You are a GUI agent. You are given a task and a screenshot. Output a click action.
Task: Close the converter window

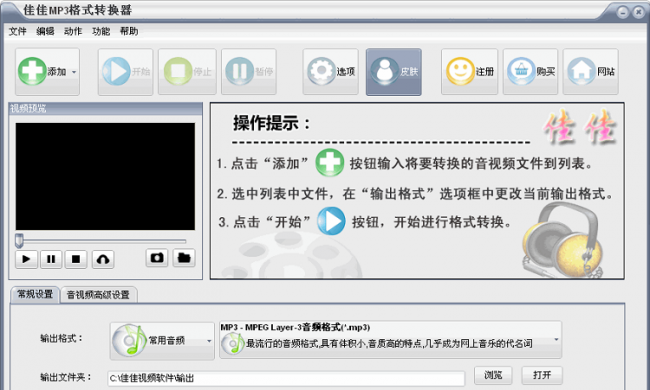[x=638, y=12]
